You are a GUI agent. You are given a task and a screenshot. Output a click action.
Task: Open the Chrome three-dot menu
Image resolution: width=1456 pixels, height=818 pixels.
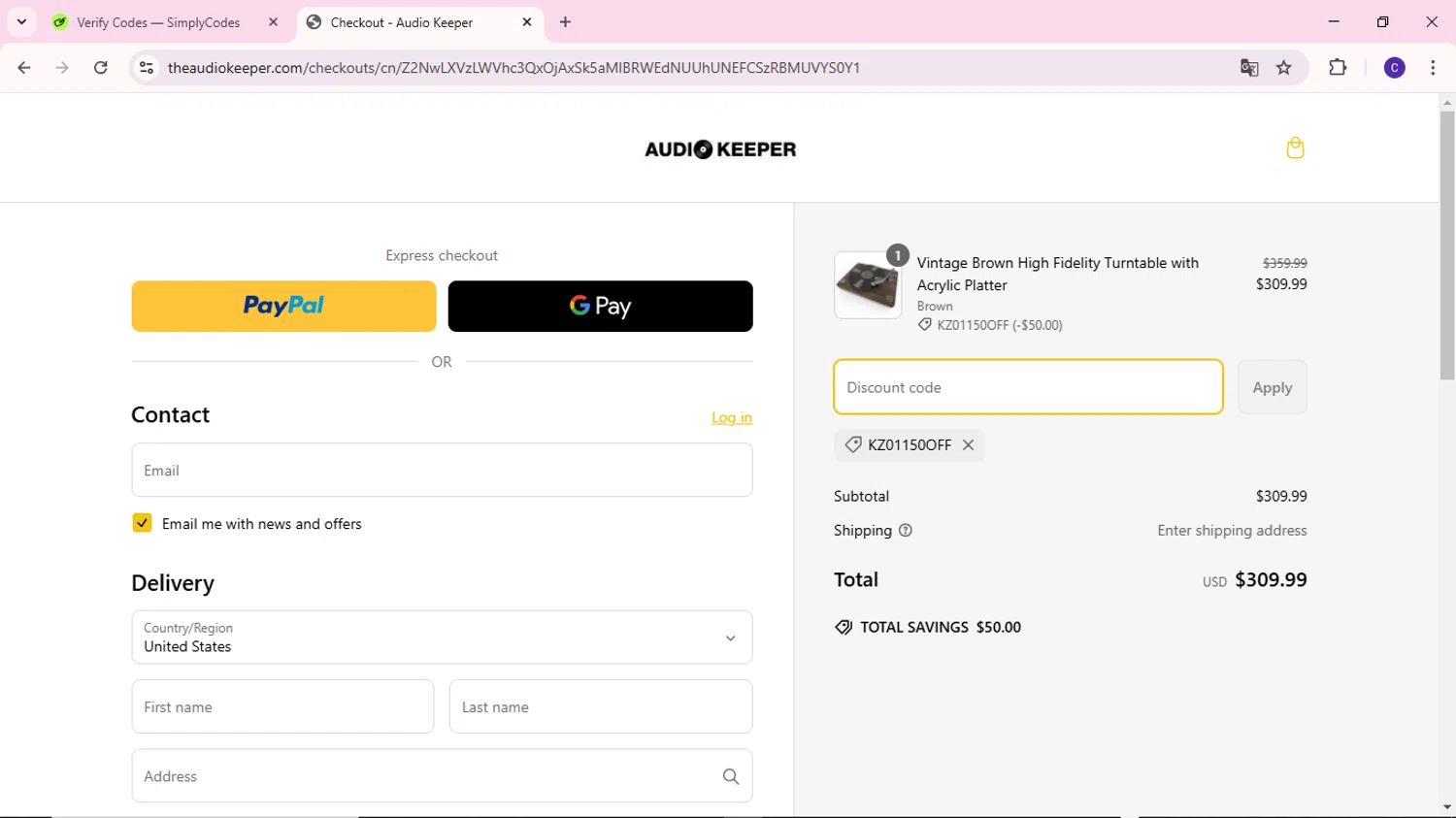coord(1433,68)
